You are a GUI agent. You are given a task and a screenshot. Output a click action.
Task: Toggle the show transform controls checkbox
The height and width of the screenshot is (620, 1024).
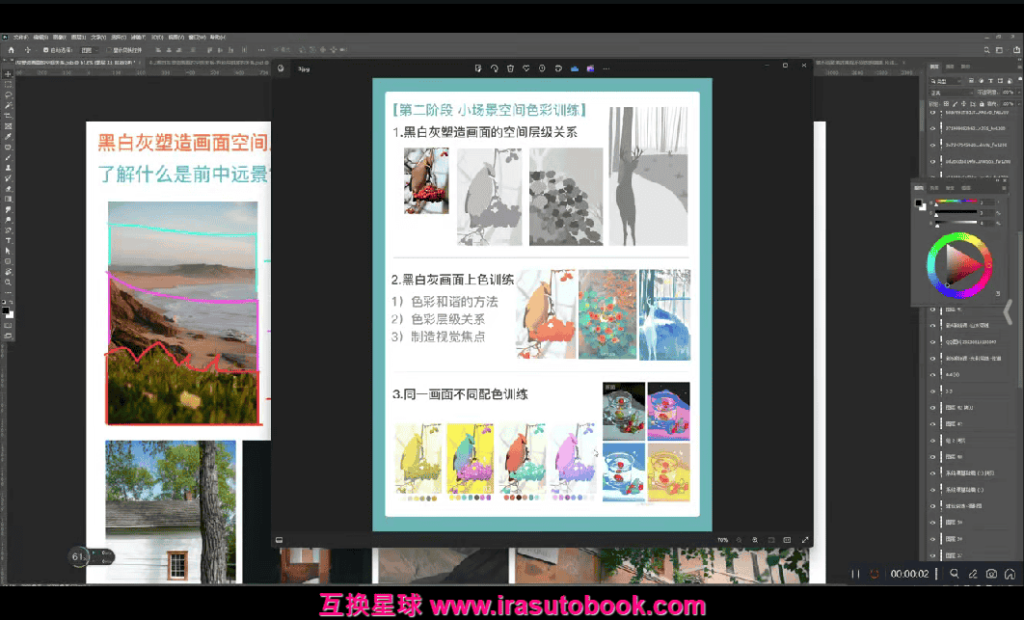(x=109, y=50)
